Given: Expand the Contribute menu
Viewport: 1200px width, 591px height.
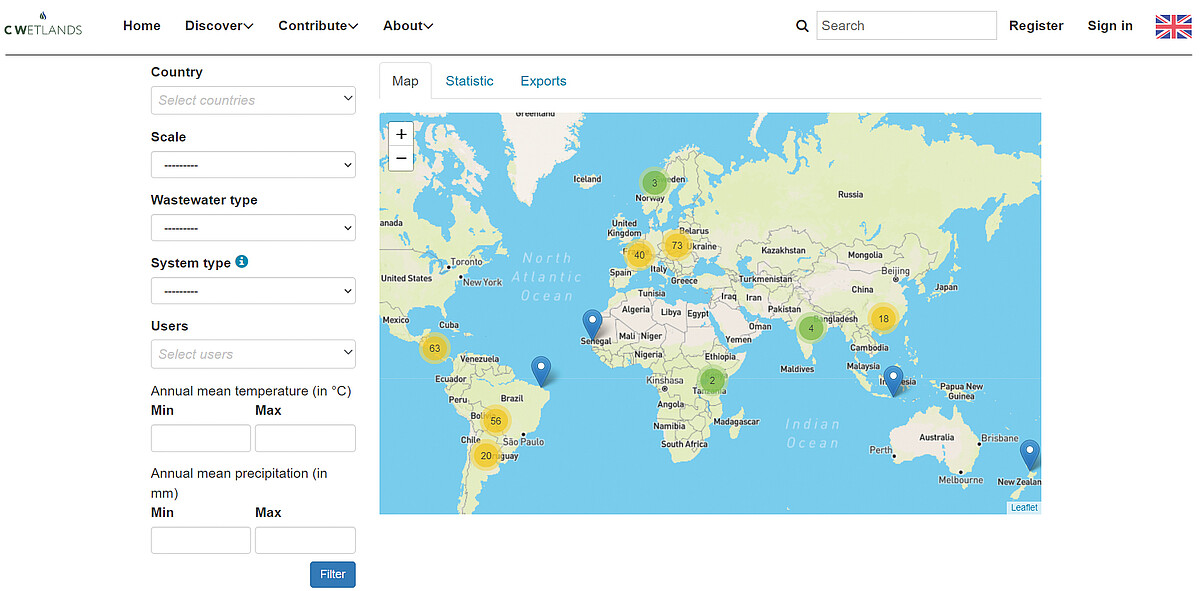Looking at the screenshot, I should pyautogui.click(x=318, y=26).
